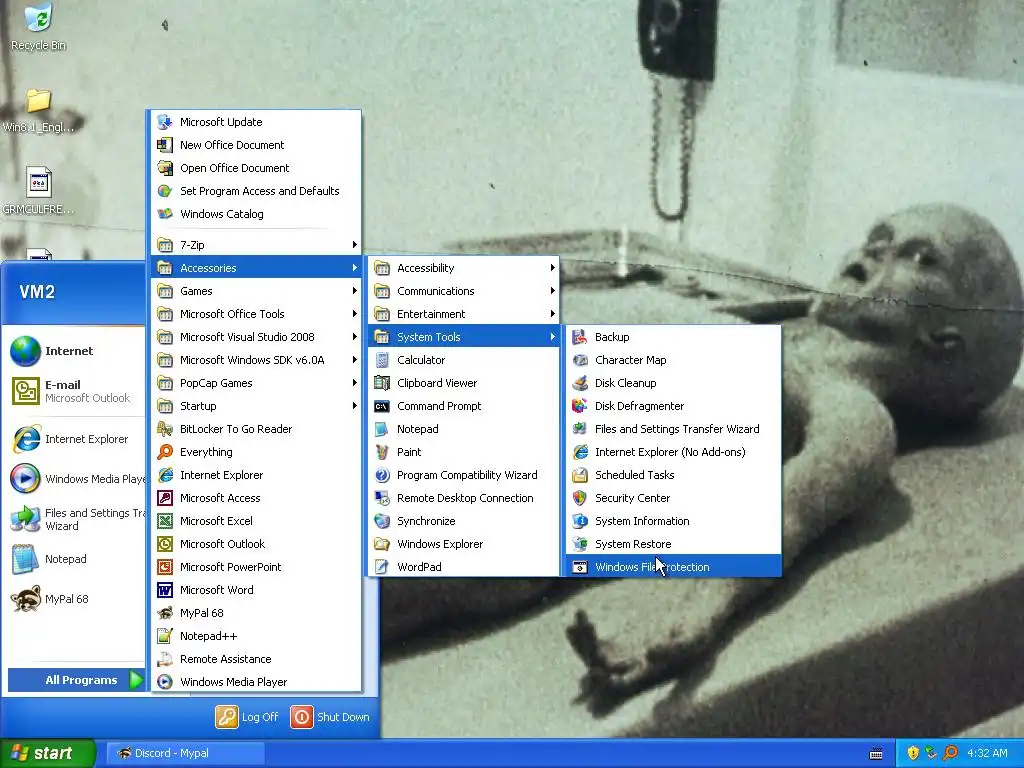Image resolution: width=1024 pixels, height=768 pixels.
Task: Expand the 7-Zip submenu arrow
Action: point(355,245)
